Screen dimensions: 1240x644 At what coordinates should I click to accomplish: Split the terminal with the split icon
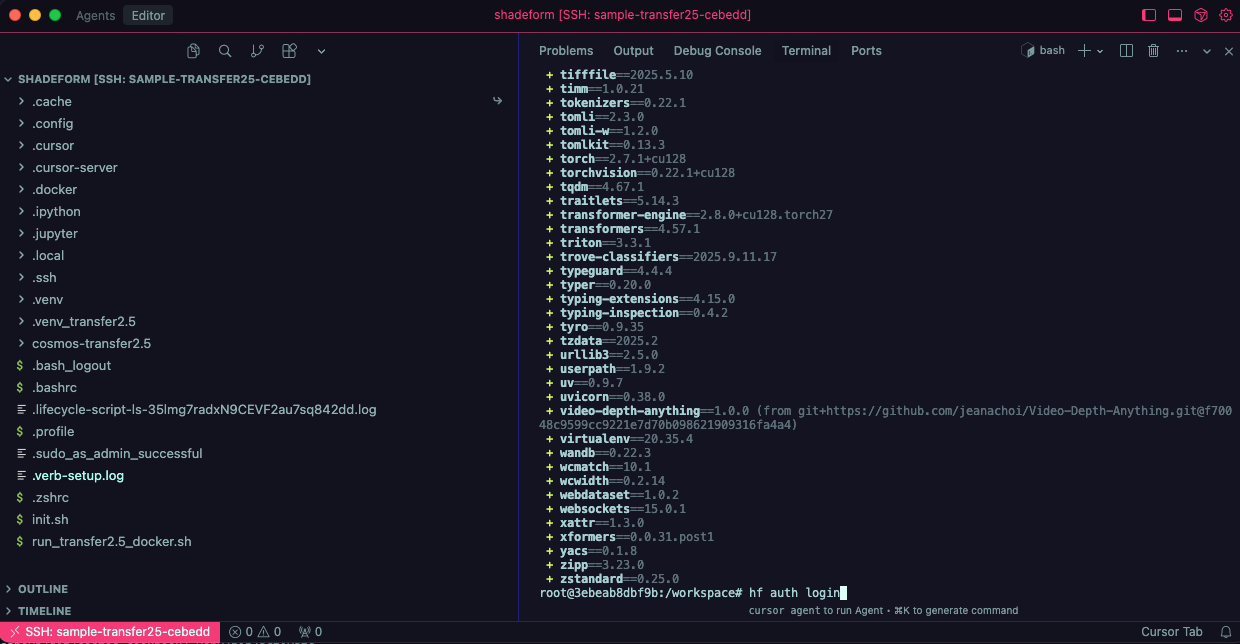tap(1126, 50)
